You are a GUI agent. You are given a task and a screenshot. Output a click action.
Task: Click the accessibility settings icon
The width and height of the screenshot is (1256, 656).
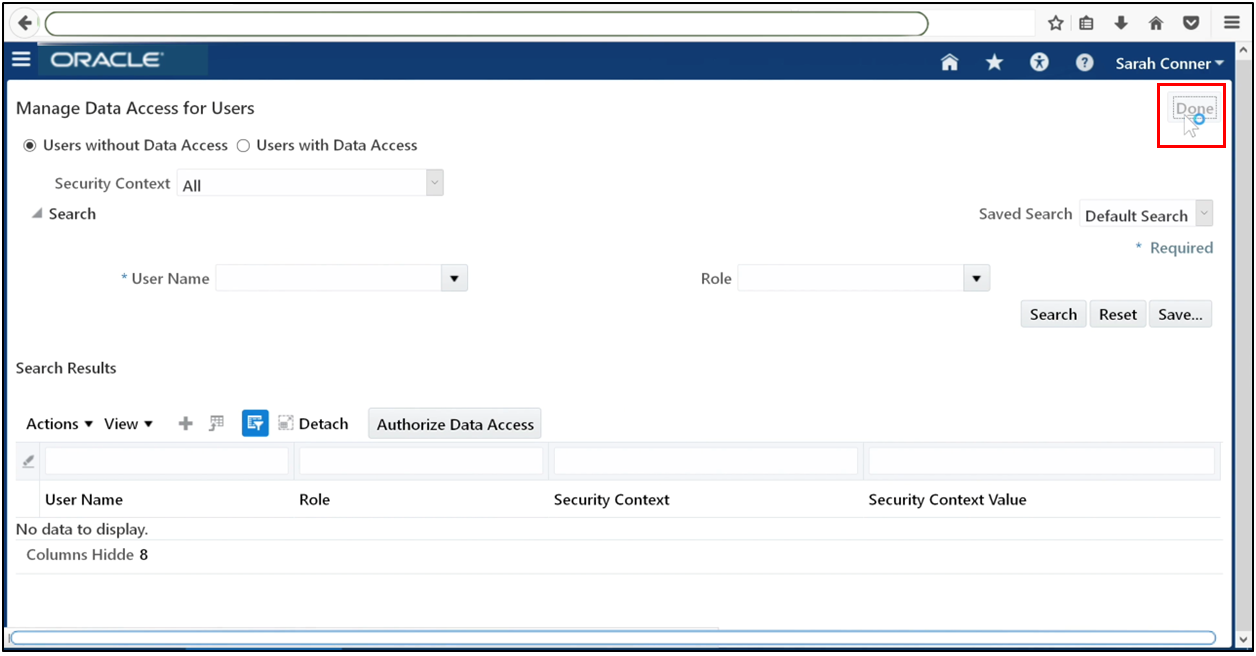click(1039, 62)
